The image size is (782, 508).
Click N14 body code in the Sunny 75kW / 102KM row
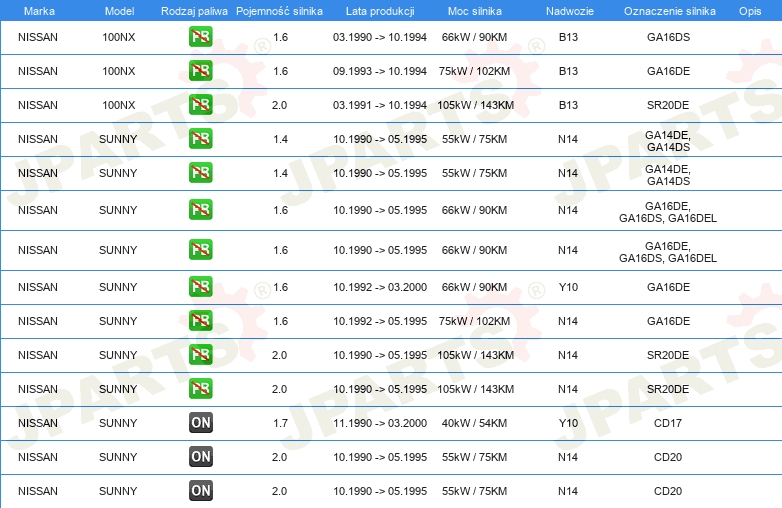pyautogui.click(x=568, y=321)
